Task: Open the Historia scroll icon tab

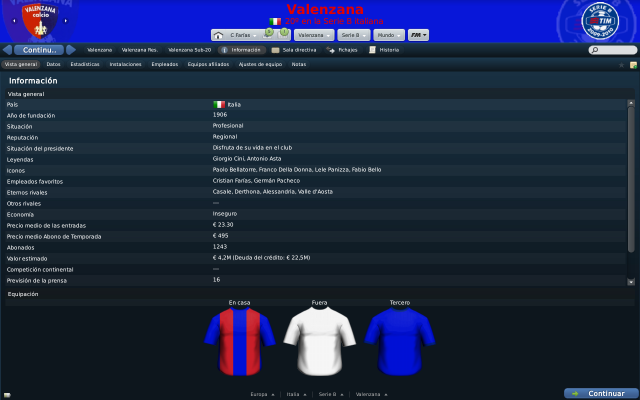Action: click(x=372, y=50)
